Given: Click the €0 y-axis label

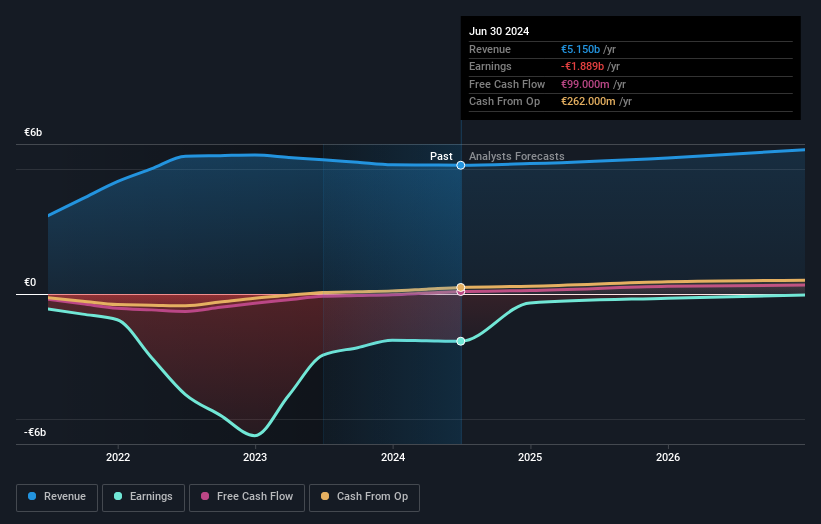Looking at the screenshot, I should tap(30, 283).
